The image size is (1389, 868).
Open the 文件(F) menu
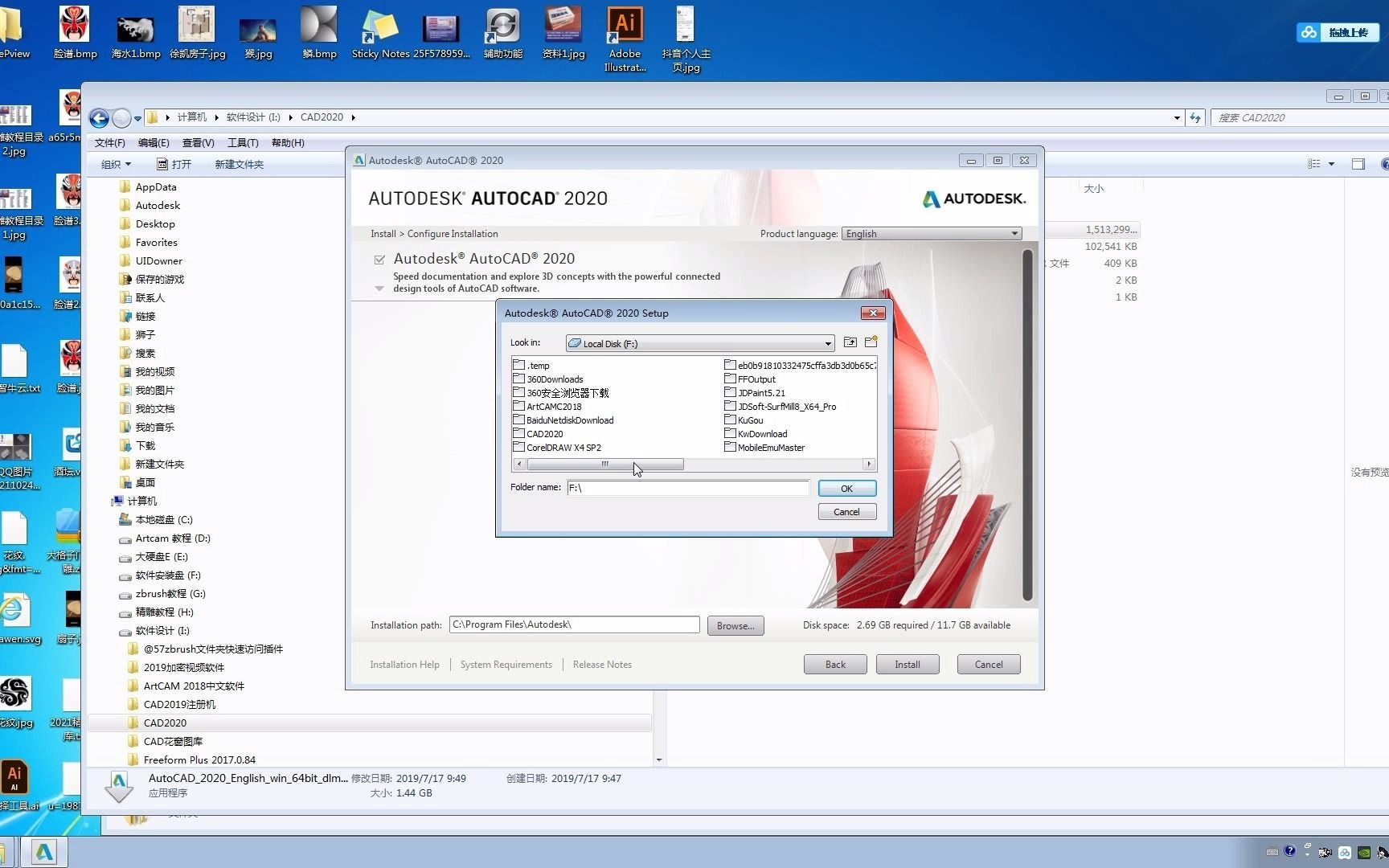point(110,142)
